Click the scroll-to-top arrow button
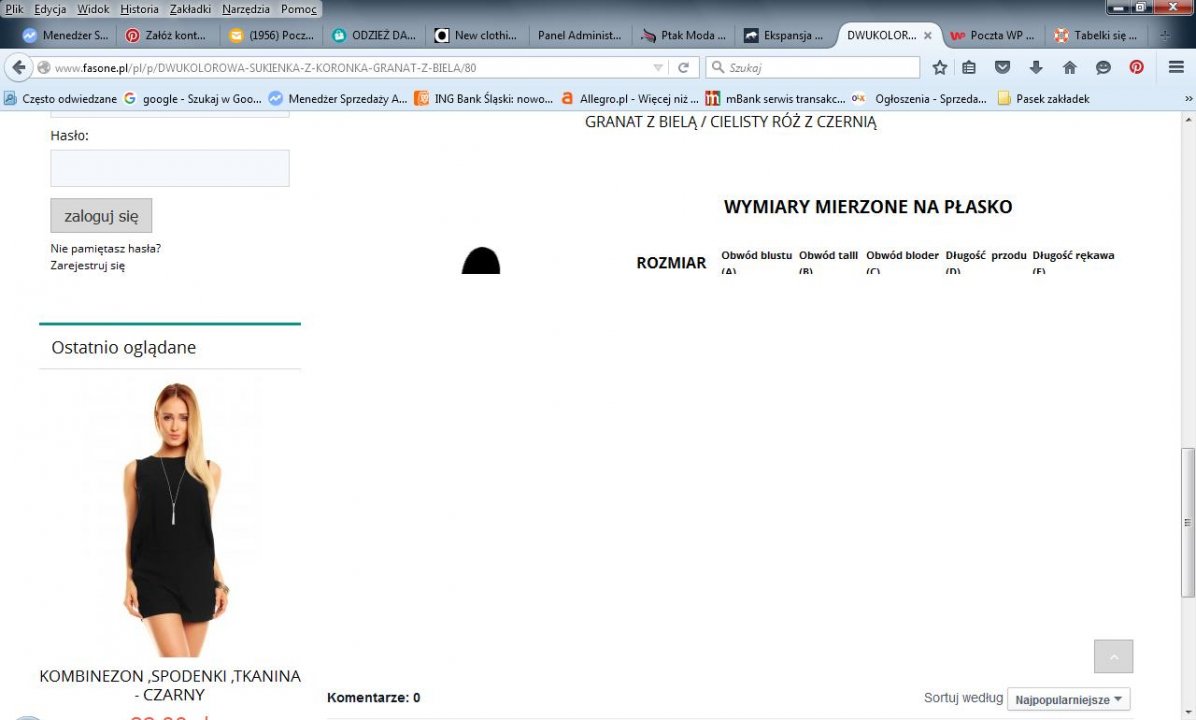Screen dimensions: 1196x720 click(1113, 657)
